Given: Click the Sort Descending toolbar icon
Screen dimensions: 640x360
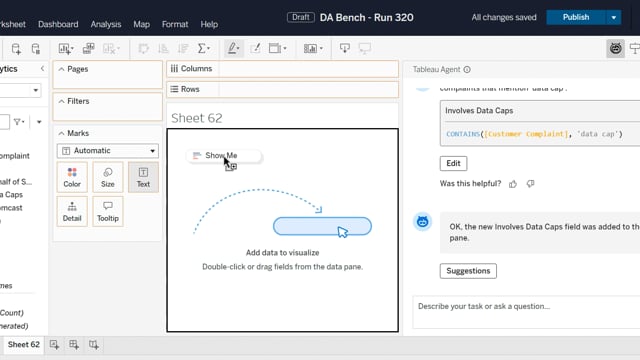Looking at the screenshot, I should pos(183,49).
